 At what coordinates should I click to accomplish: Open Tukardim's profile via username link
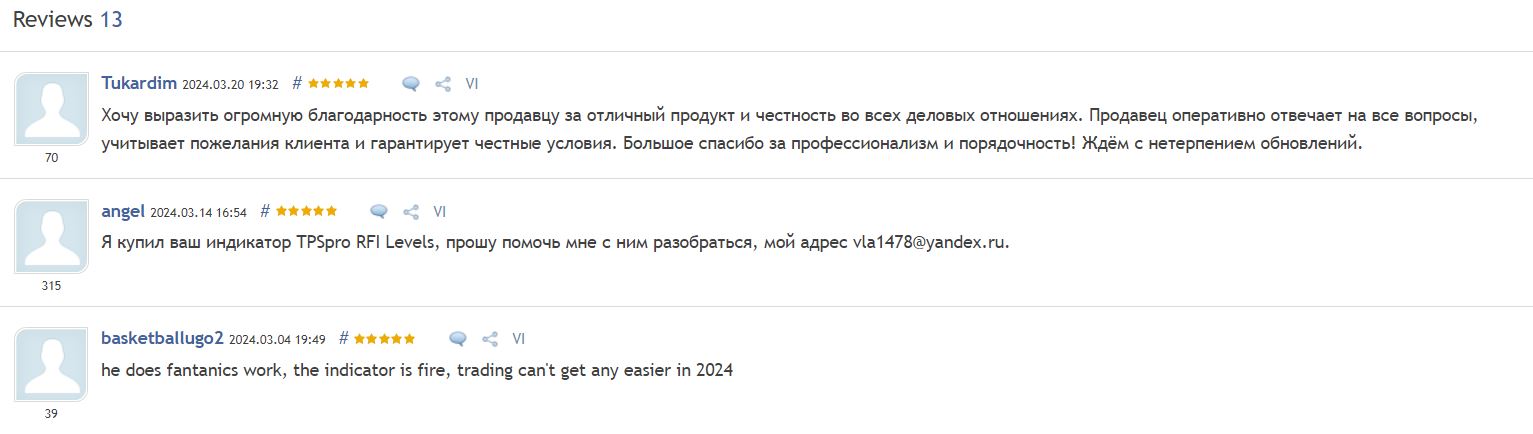(139, 83)
